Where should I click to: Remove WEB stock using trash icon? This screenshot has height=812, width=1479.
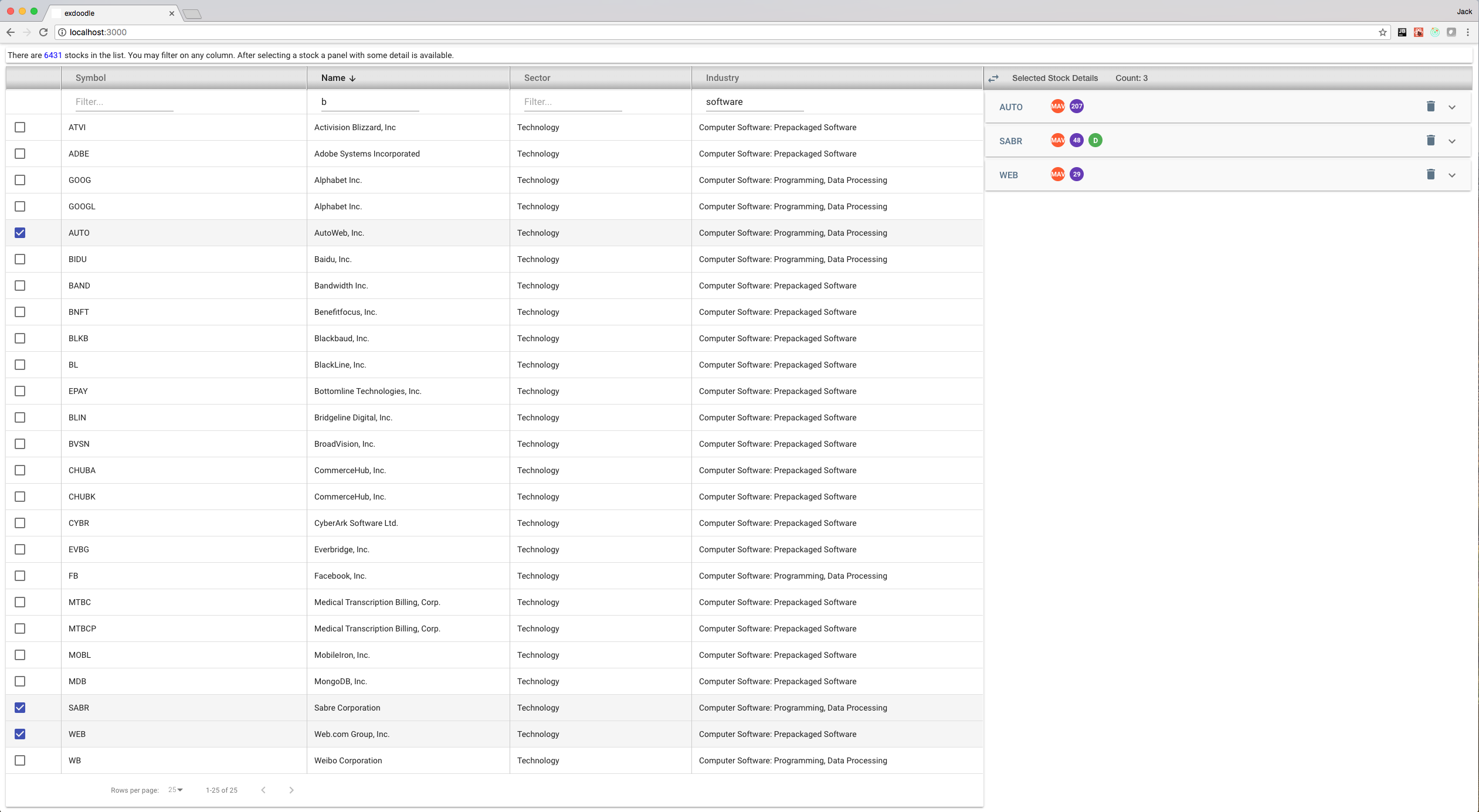(1431, 175)
